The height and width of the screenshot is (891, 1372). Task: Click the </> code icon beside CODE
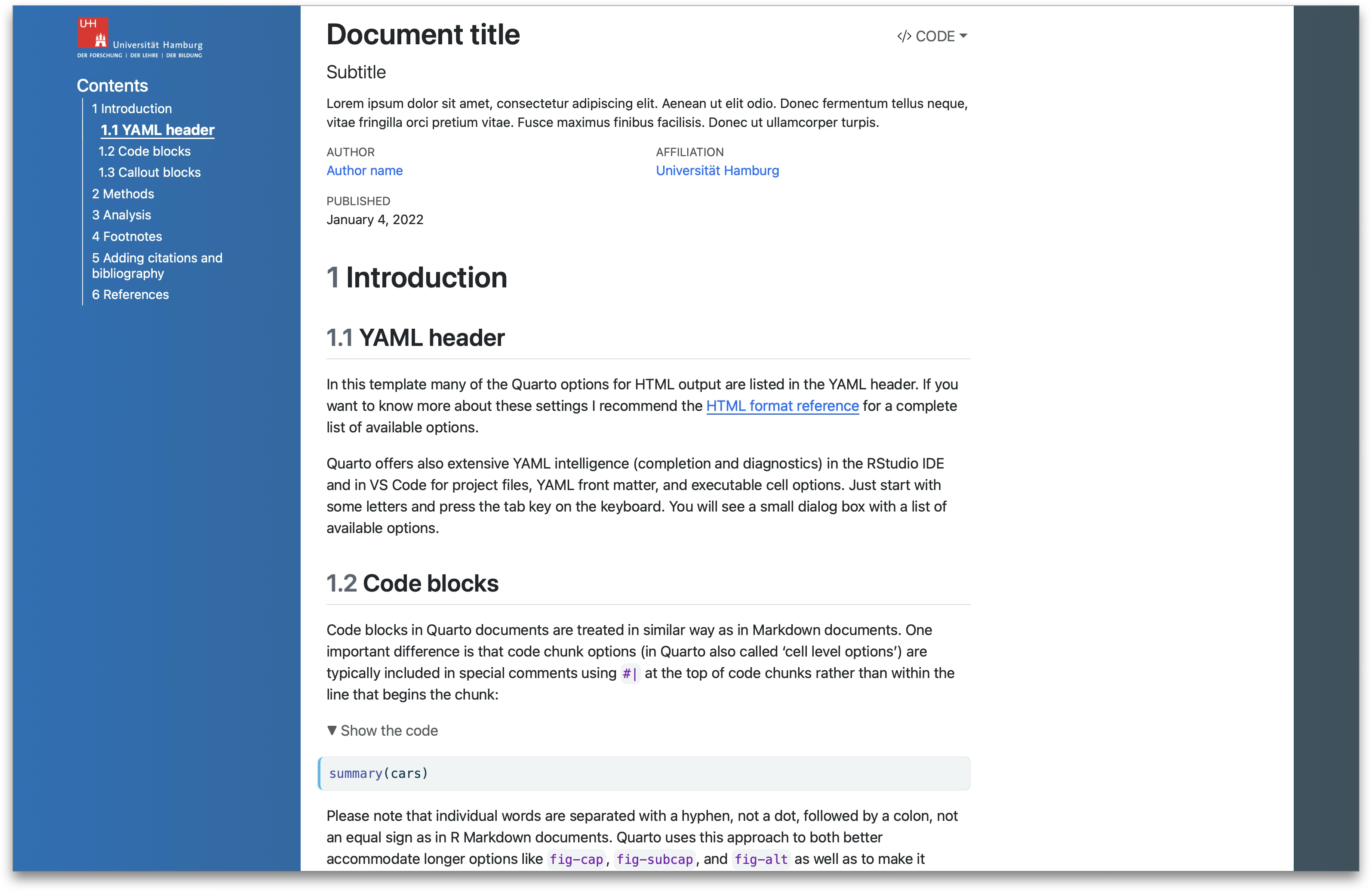click(904, 36)
